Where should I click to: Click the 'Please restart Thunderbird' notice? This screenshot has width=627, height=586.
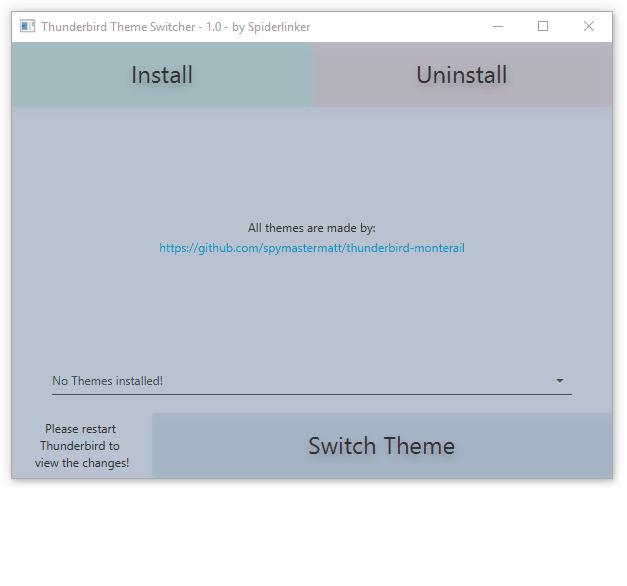click(82, 446)
